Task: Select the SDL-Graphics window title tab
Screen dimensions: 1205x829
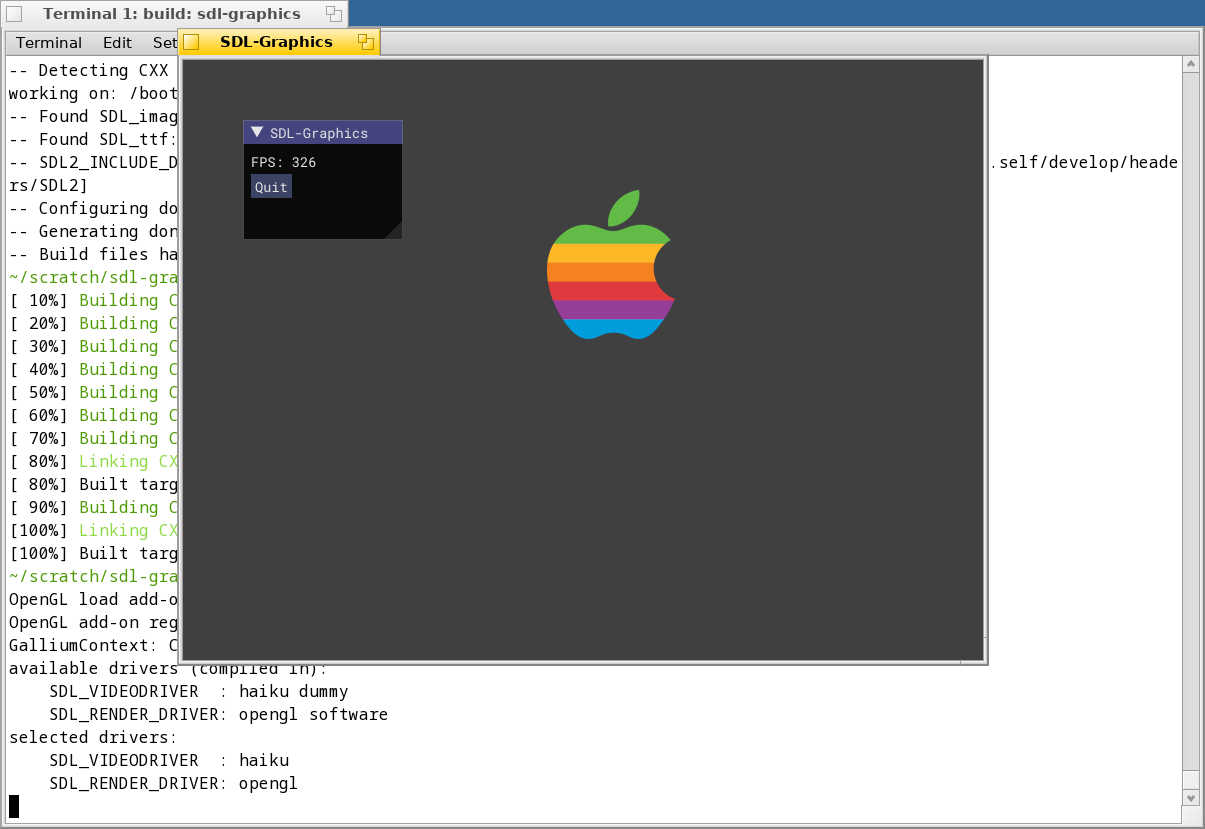Action: [x=279, y=42]
